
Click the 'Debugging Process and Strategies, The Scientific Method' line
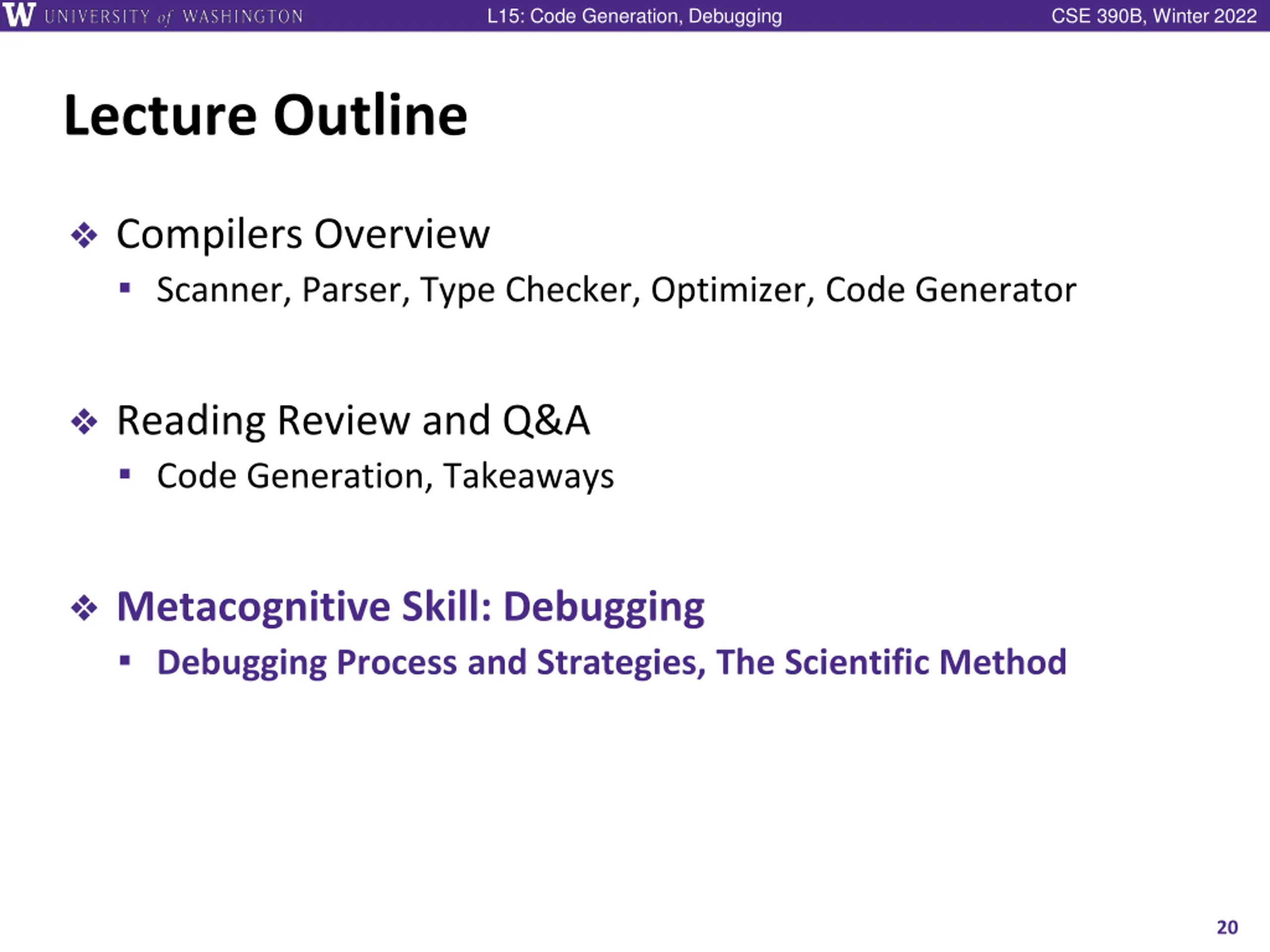(x=612, y=663)
